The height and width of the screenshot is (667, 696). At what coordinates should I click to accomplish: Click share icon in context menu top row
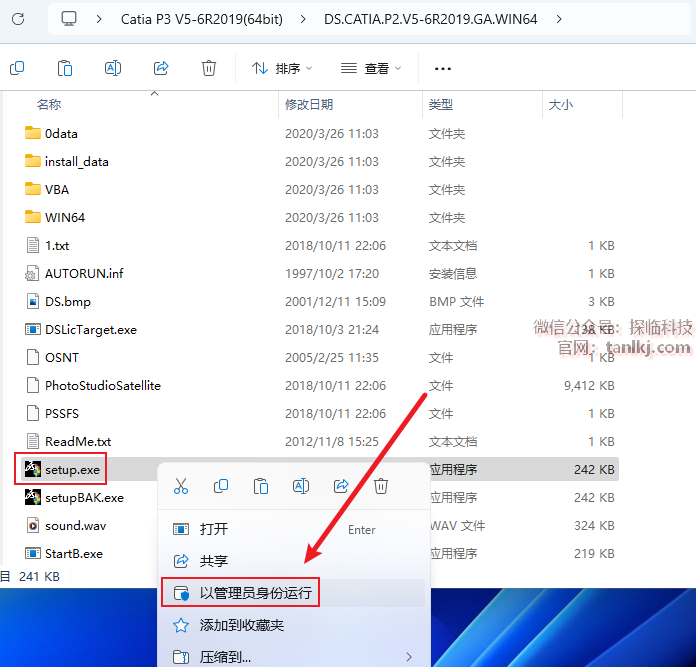pos(341,486)
